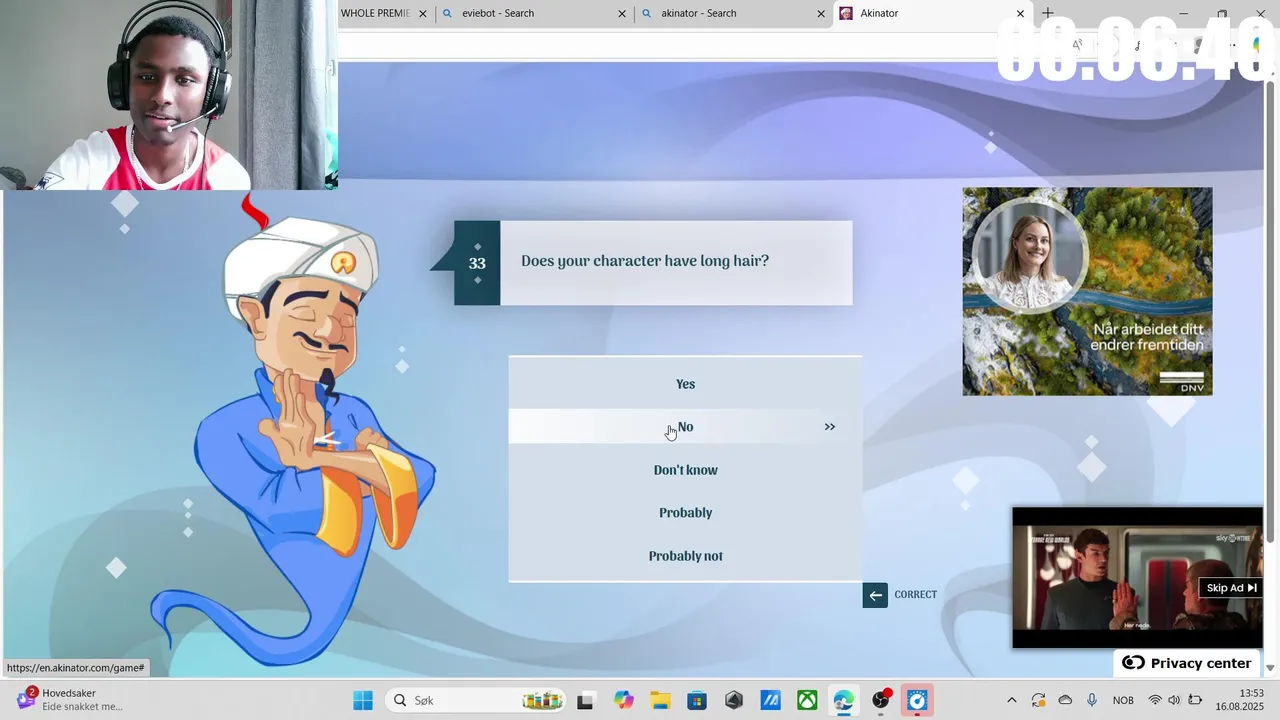Open the volume control tray icon
The image size is (1280, 720).
click(x=1174, y=700)
